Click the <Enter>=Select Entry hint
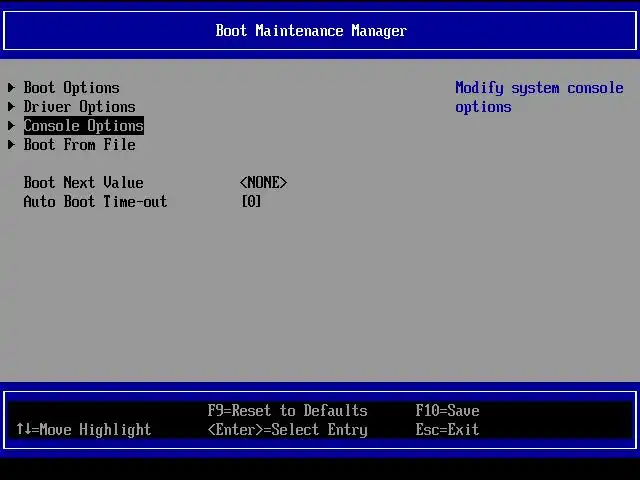640x480 pixels. [x=287, y=429]
